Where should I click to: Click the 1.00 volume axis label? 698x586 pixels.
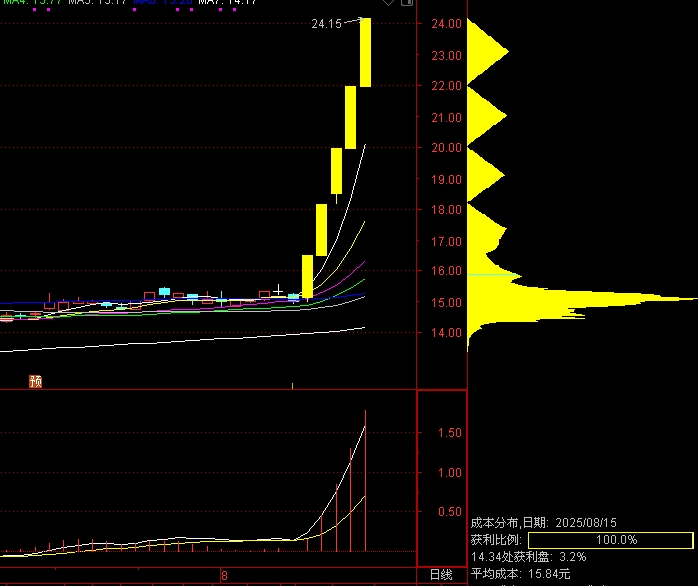coord(450,472)
